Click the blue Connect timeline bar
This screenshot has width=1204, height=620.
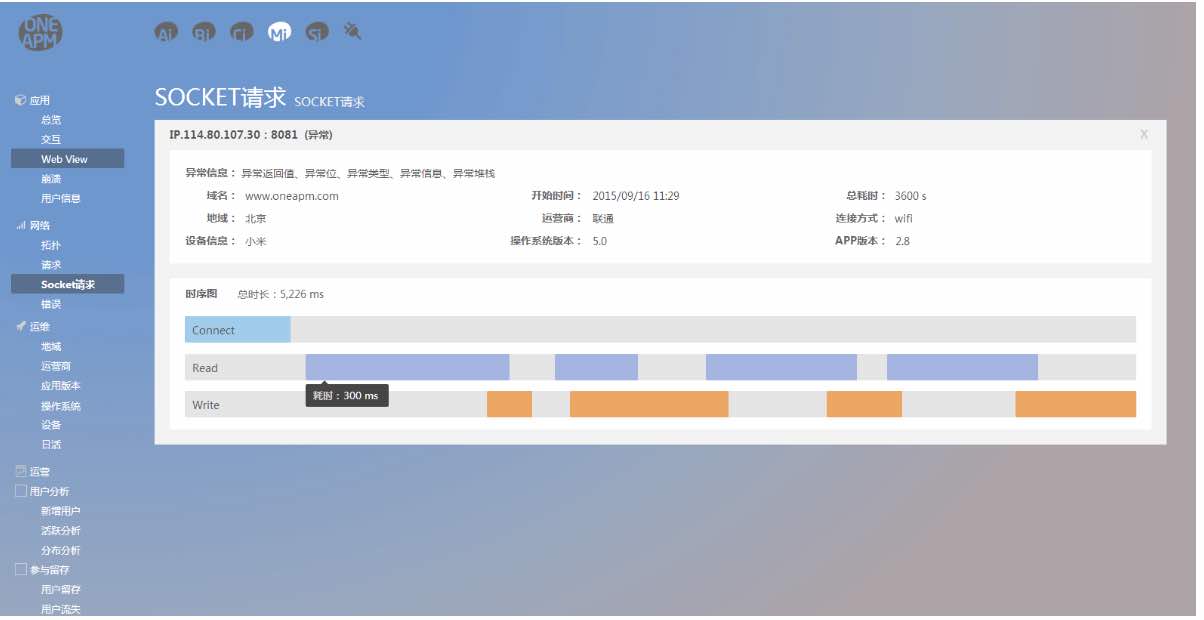coord(238,330)
